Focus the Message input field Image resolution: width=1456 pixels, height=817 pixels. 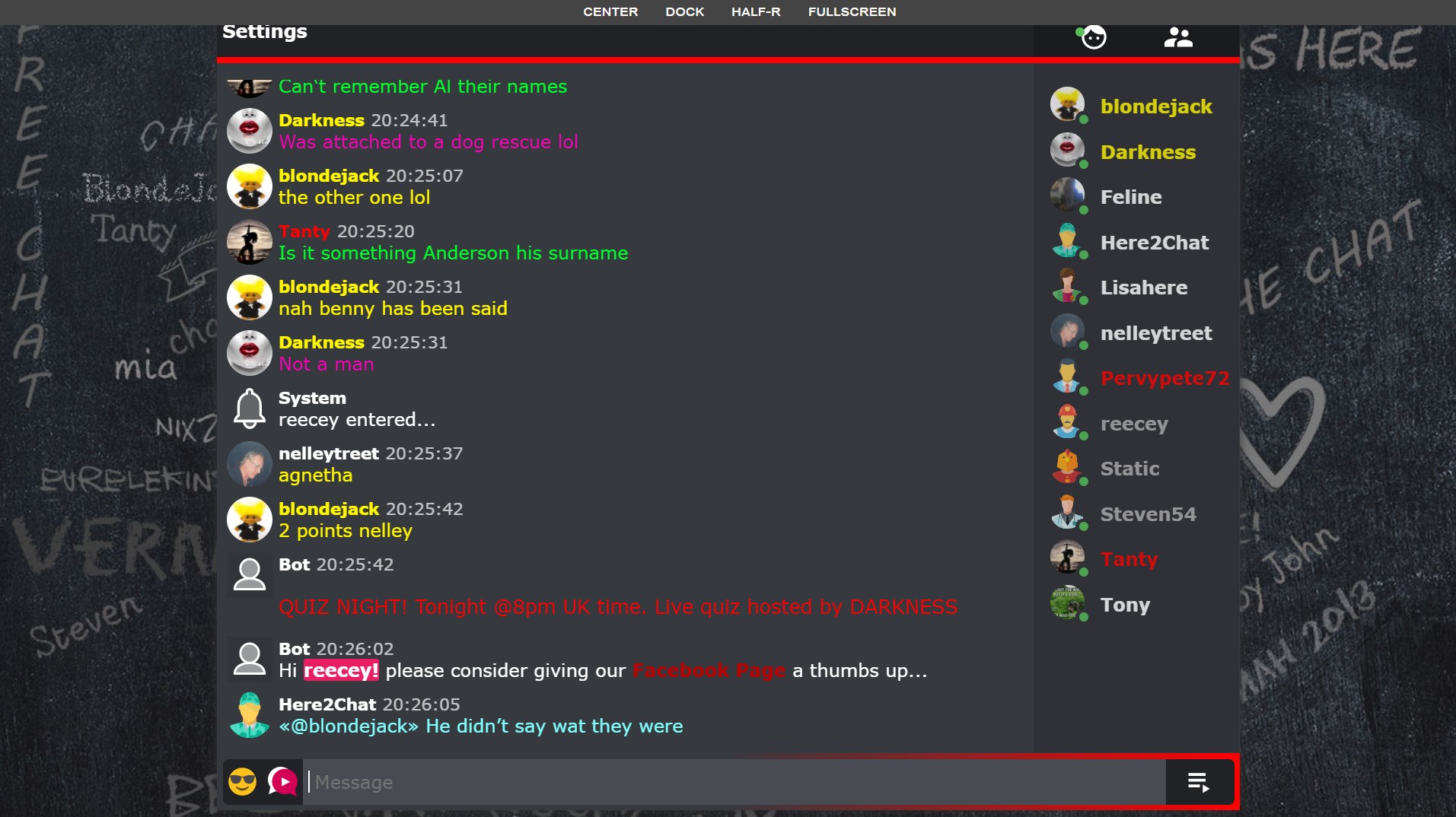click(734, 782)
